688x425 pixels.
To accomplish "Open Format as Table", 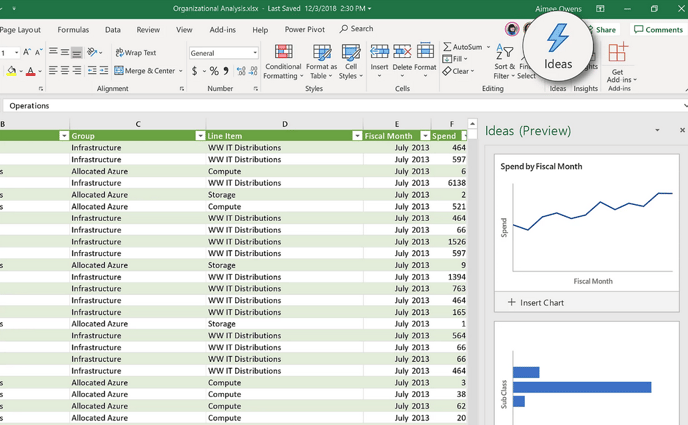I will coord(322,62).
